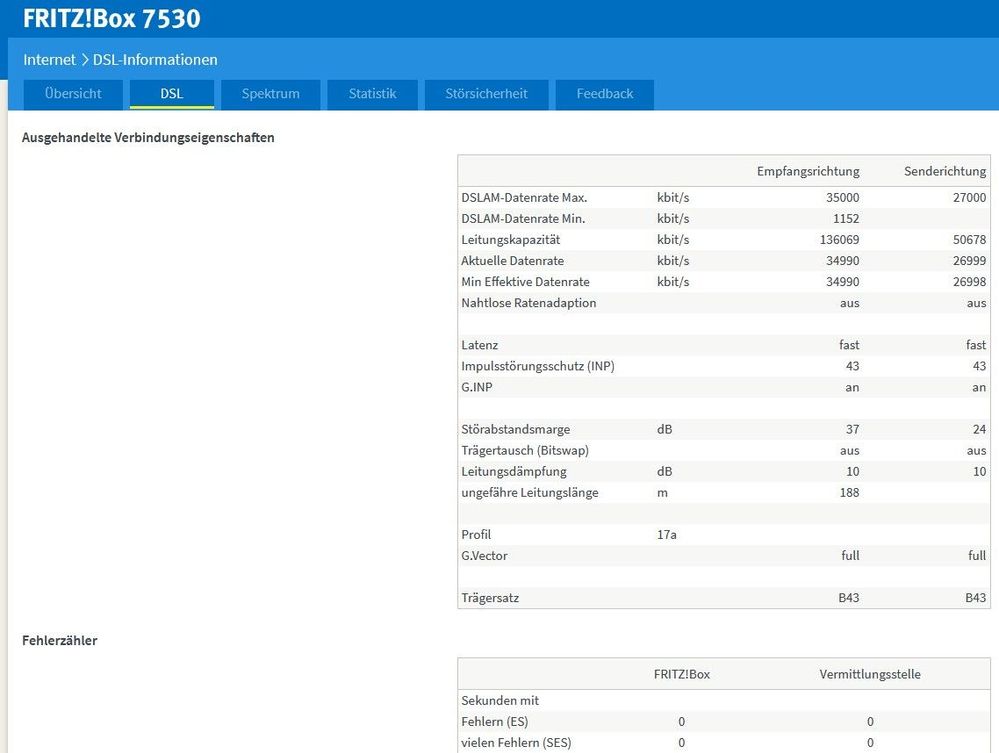Click the Empfangsrichtung column header
The width and height of the screenshot is (999, 753).
[x=808, y=171]
